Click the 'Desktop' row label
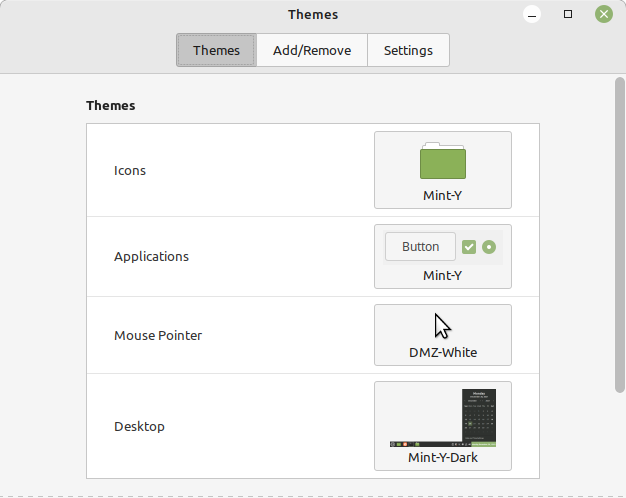 pyautogui.click(x=139, y=426)
